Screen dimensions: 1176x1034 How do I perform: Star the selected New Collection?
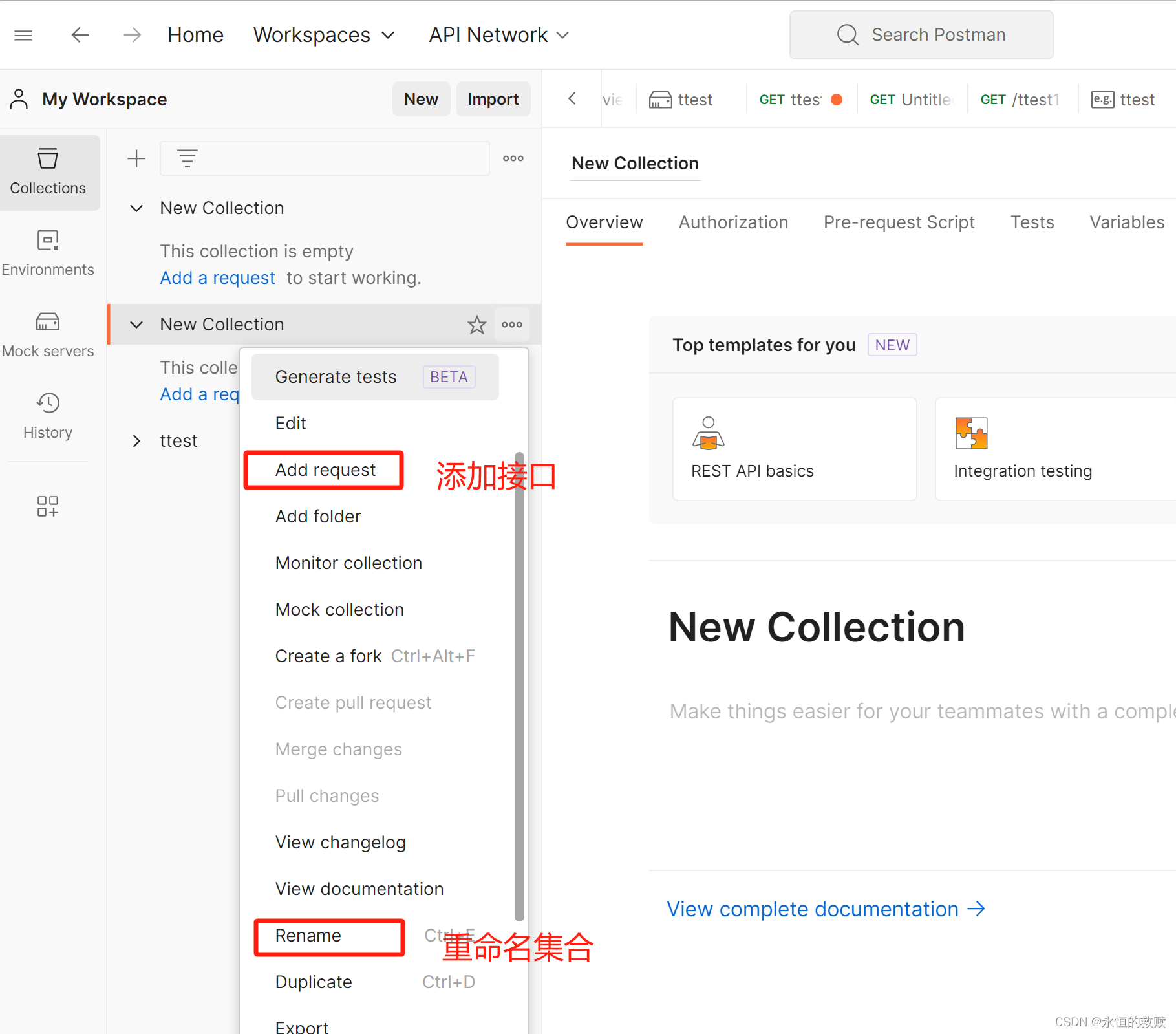coord(477,325)
